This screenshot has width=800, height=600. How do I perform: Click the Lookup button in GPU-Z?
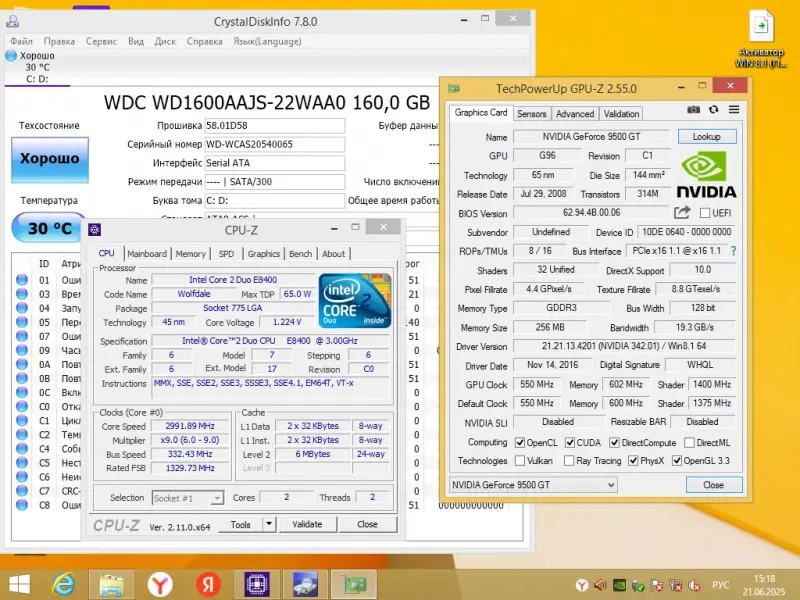pos(707,136)
